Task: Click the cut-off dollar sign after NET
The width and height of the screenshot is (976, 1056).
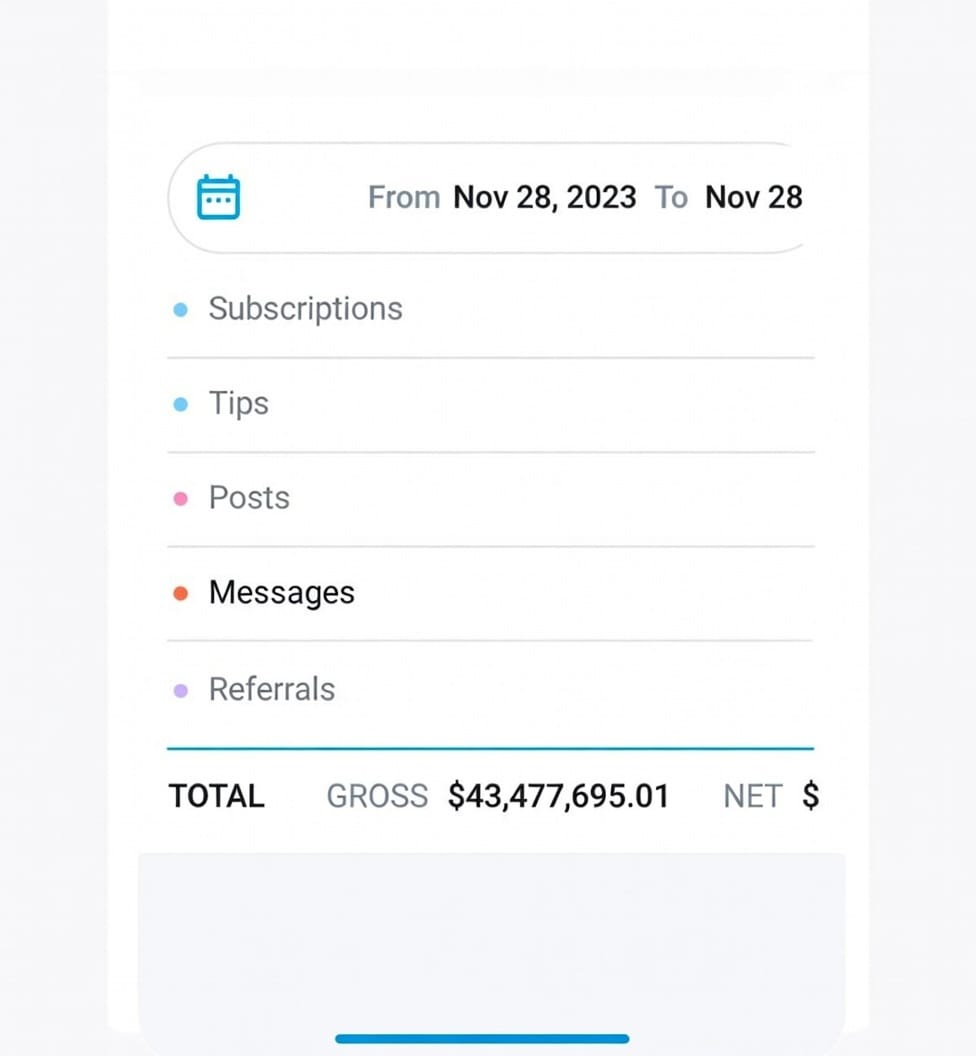Action: tap(811, 797)
